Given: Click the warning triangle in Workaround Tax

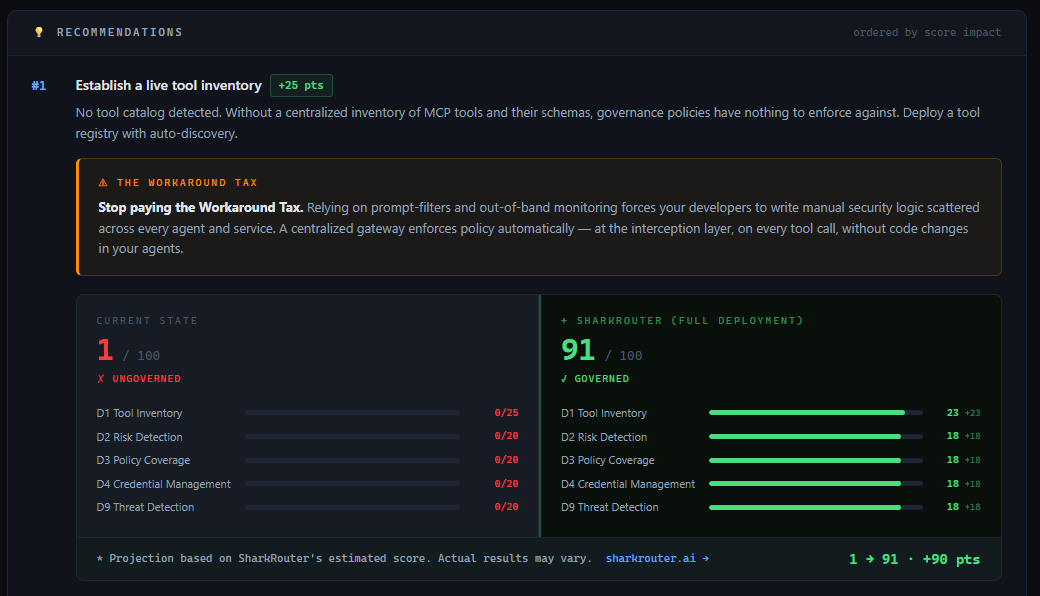Looking at the screenshot, I should (103, 182).
